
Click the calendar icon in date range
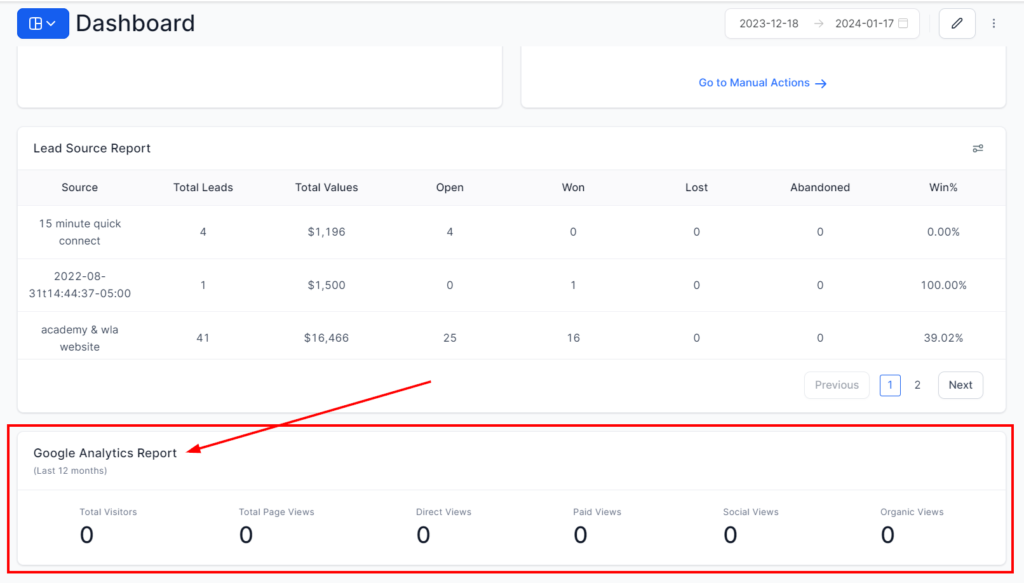[x=903, y=23]
